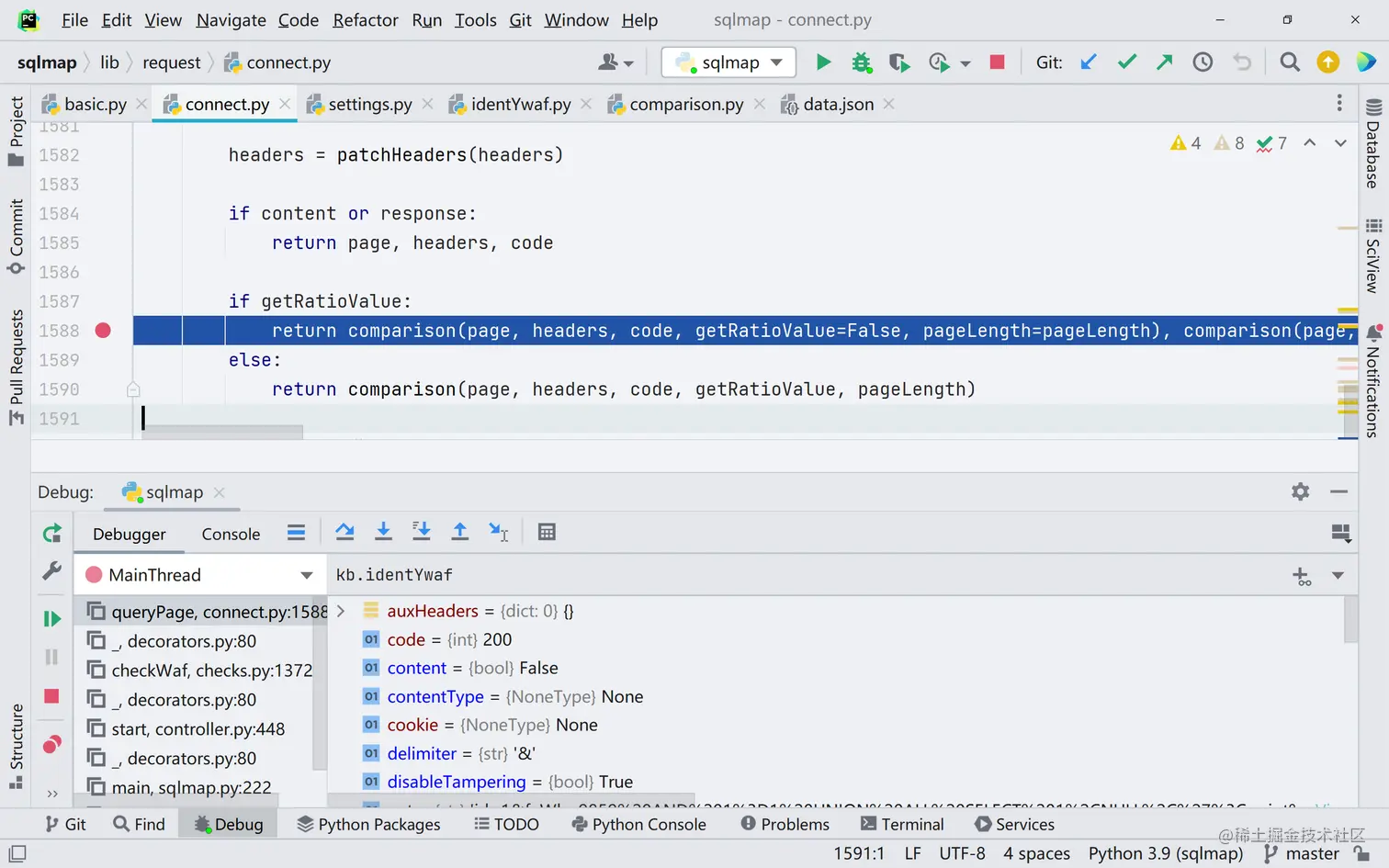Open the MainThread thread selector dropdown

click(199, 575)
